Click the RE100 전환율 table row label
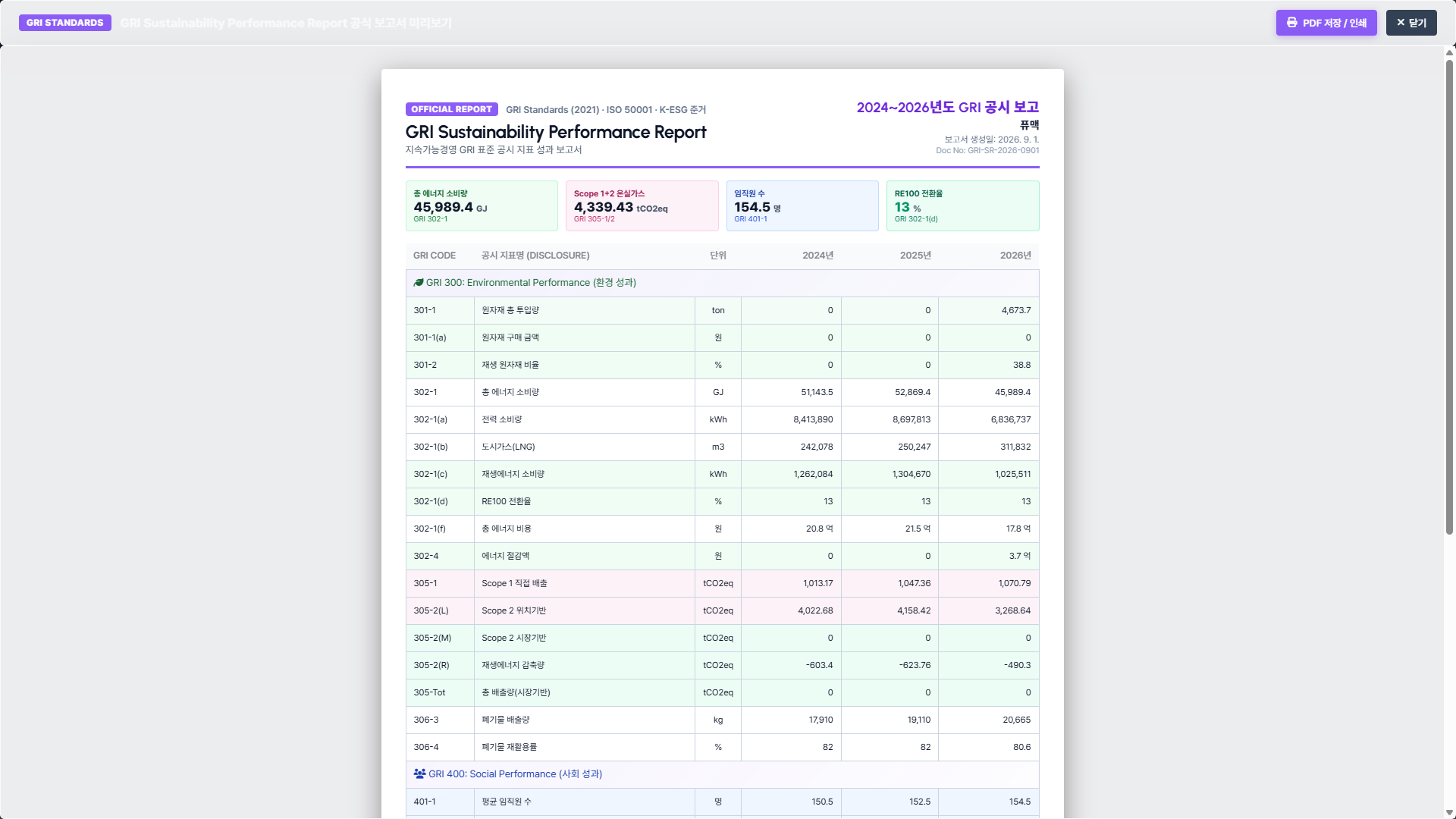 pos(507,501)
